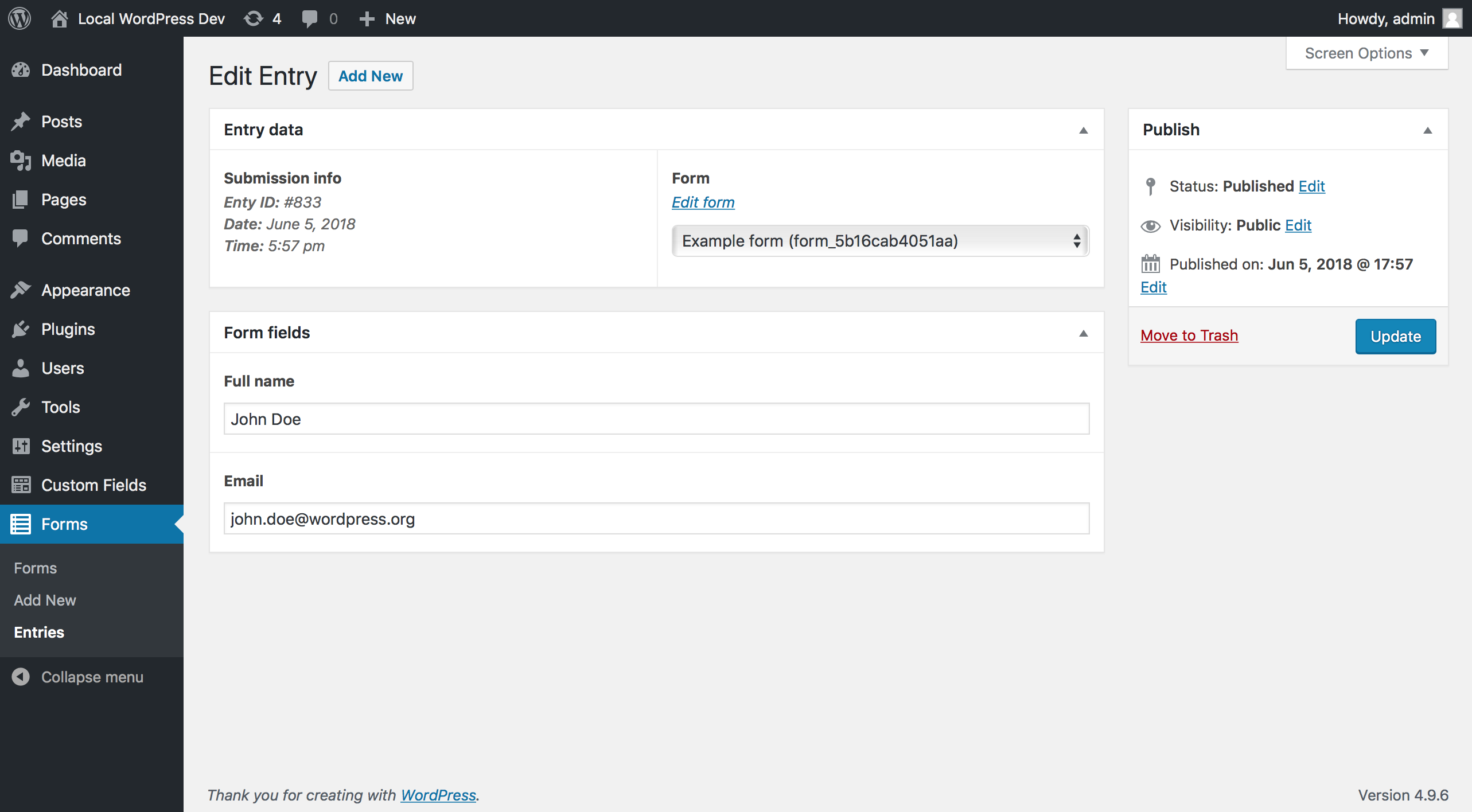Click the admin user avatar
Viewport: 1472px width, 812px height.
[x=1452, y=18]
